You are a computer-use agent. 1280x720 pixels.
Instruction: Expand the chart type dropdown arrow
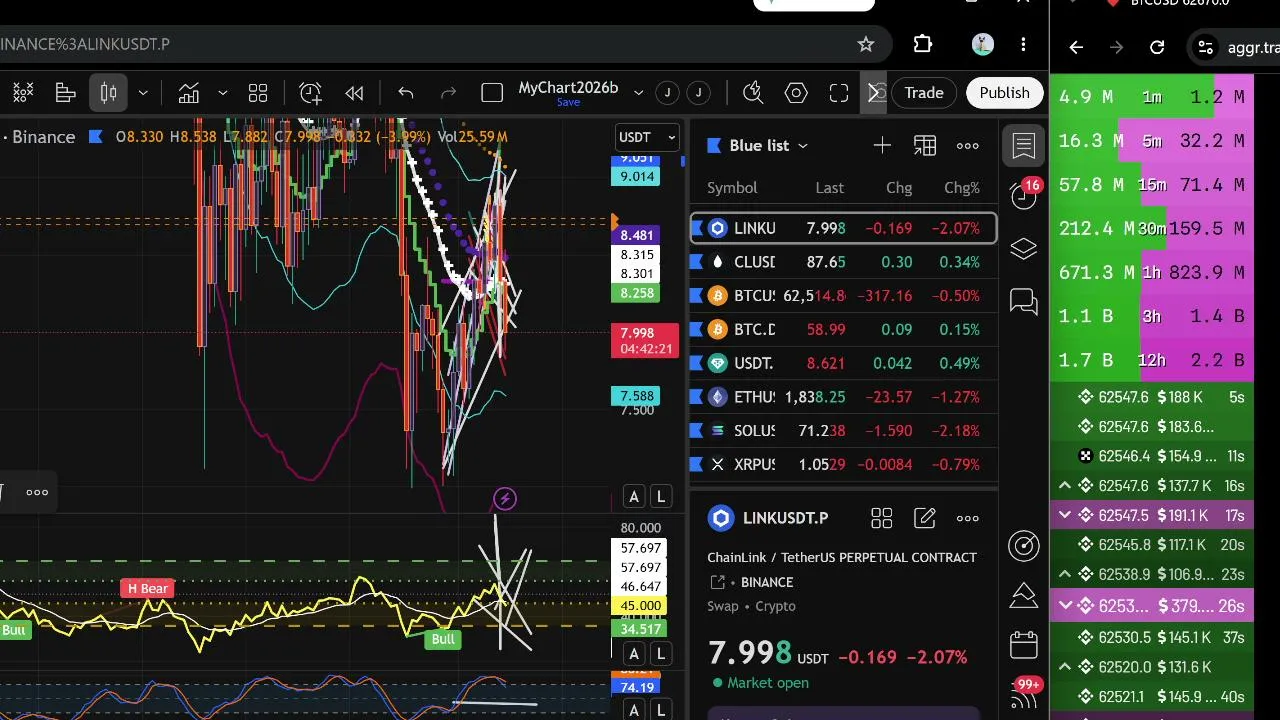click(x=143, y=93)
